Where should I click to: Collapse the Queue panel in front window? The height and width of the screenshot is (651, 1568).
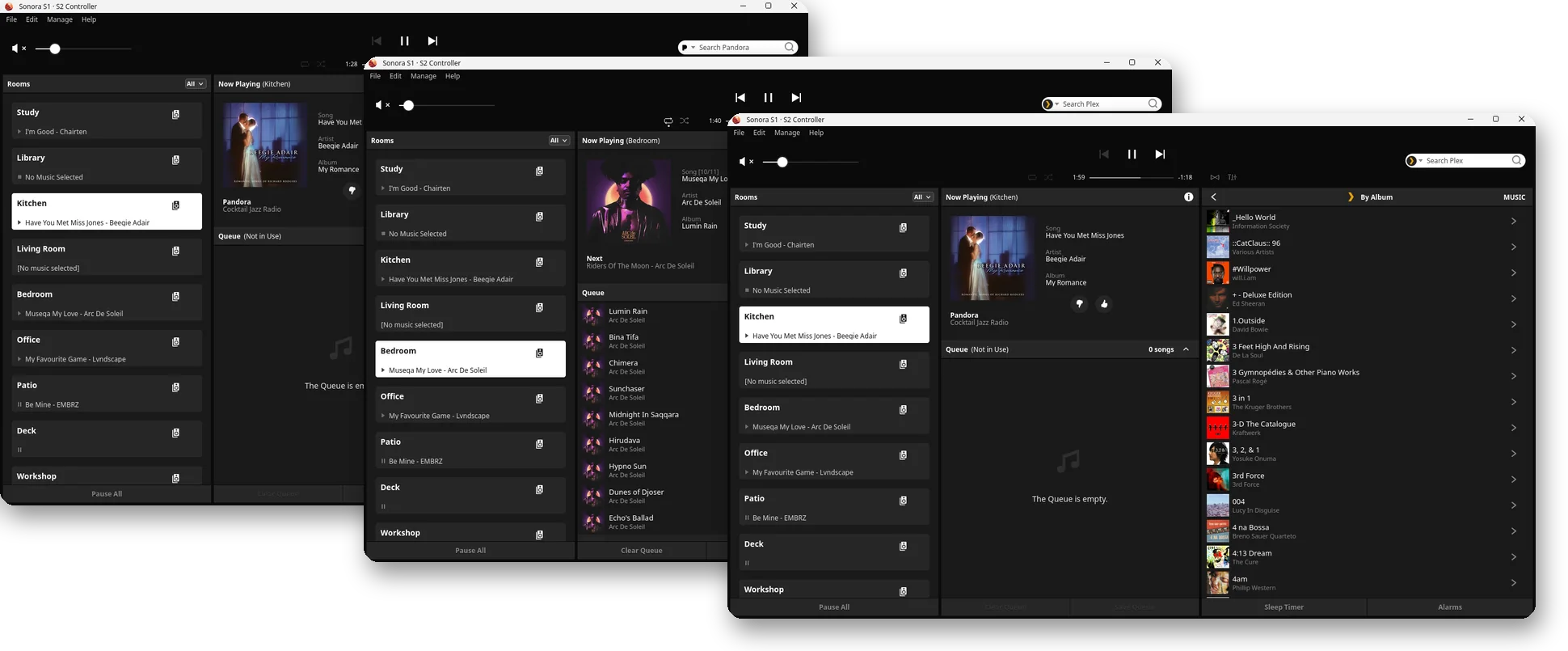(1186, 349)
